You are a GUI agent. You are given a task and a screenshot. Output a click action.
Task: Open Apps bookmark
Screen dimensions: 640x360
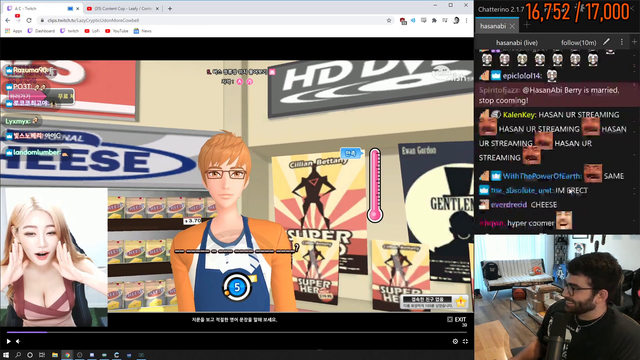pyautogui.click(x=13, y=31)
